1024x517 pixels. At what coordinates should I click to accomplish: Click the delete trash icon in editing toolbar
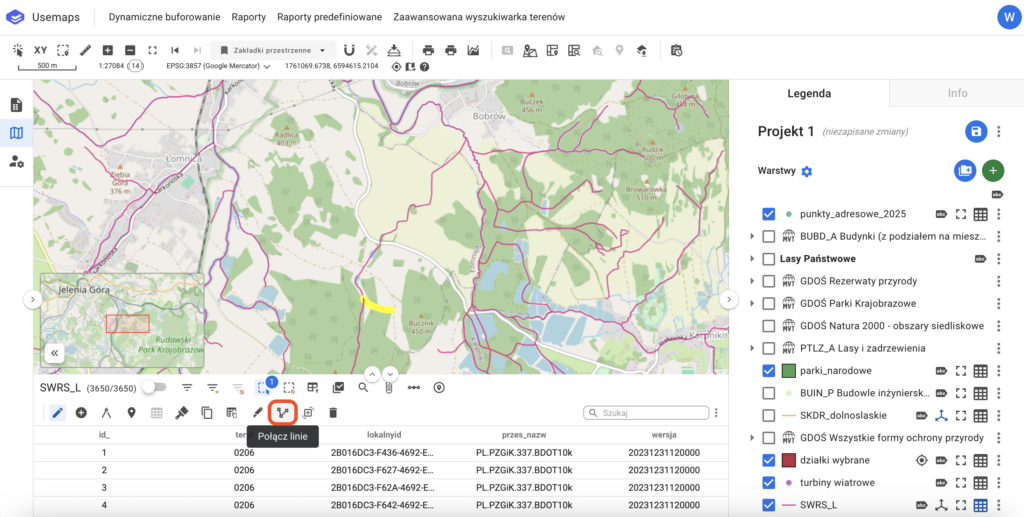coord(333,412)
